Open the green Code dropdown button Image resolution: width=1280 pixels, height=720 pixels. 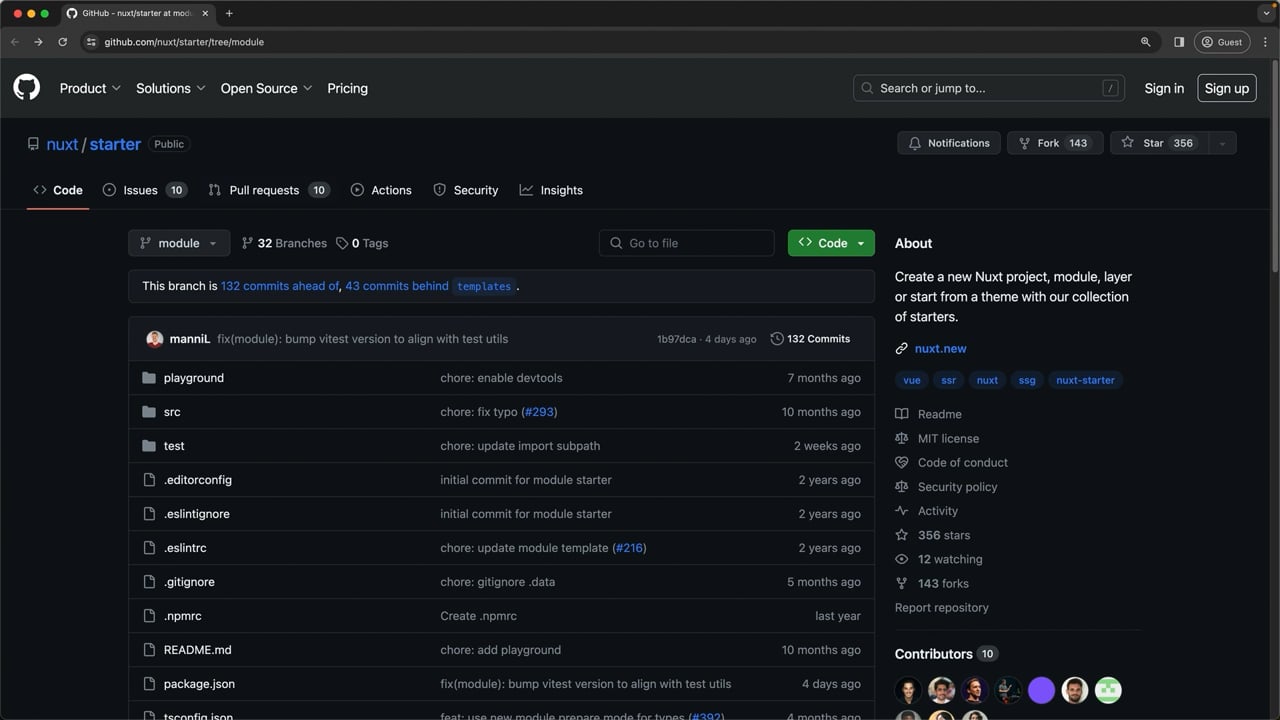point(831,243)
